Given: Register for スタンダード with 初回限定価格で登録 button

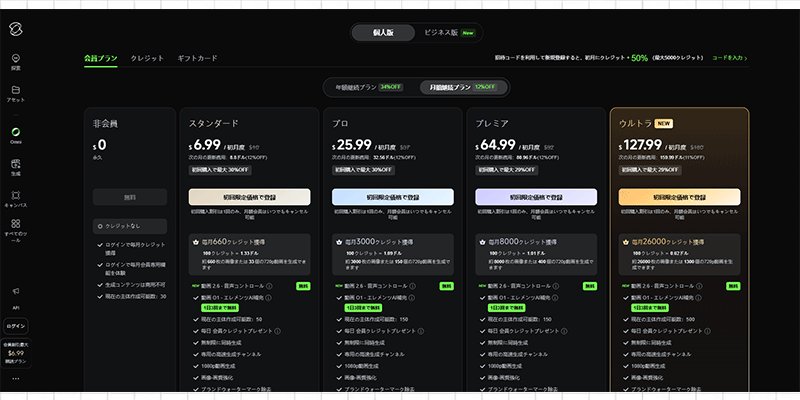Looking at the screenshot, I should coord(249,197).
